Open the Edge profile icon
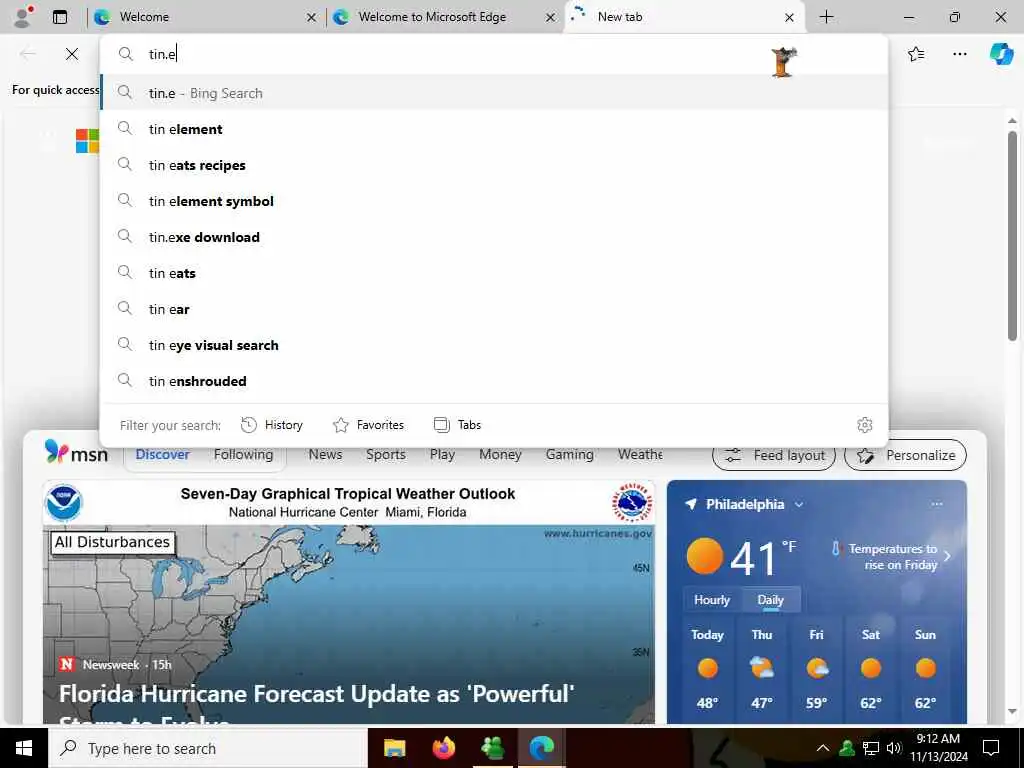The width and height of the screenshot is (1024, 768). pyautogui.click(x=24, y=17)
